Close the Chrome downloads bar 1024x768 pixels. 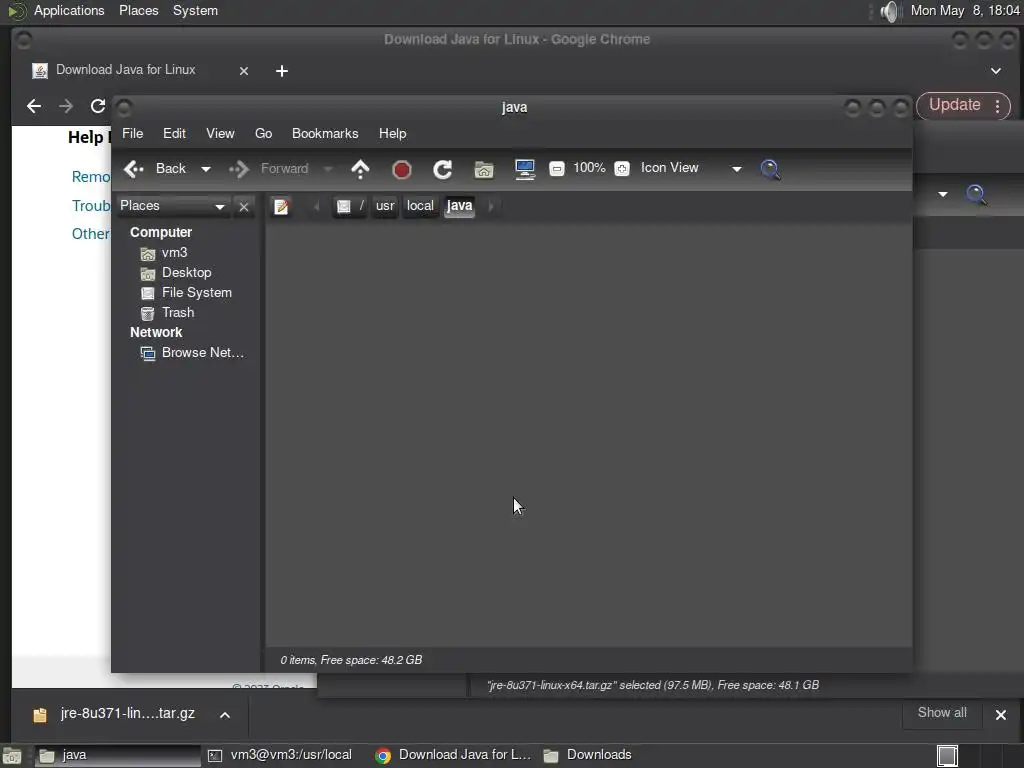click(1000, 715)
